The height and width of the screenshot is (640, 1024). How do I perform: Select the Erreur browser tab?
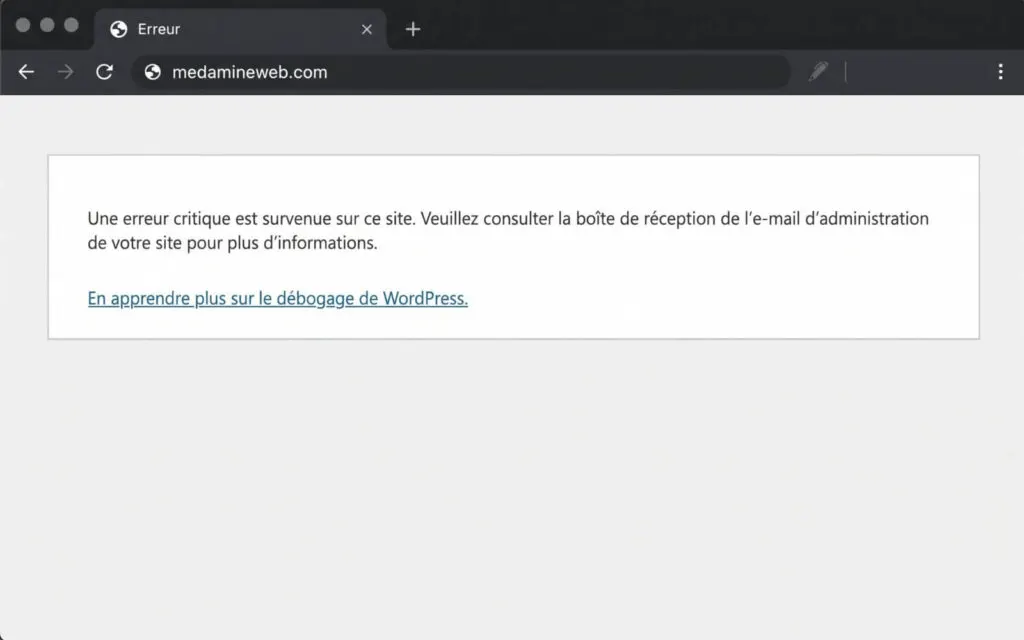[240, 29]
